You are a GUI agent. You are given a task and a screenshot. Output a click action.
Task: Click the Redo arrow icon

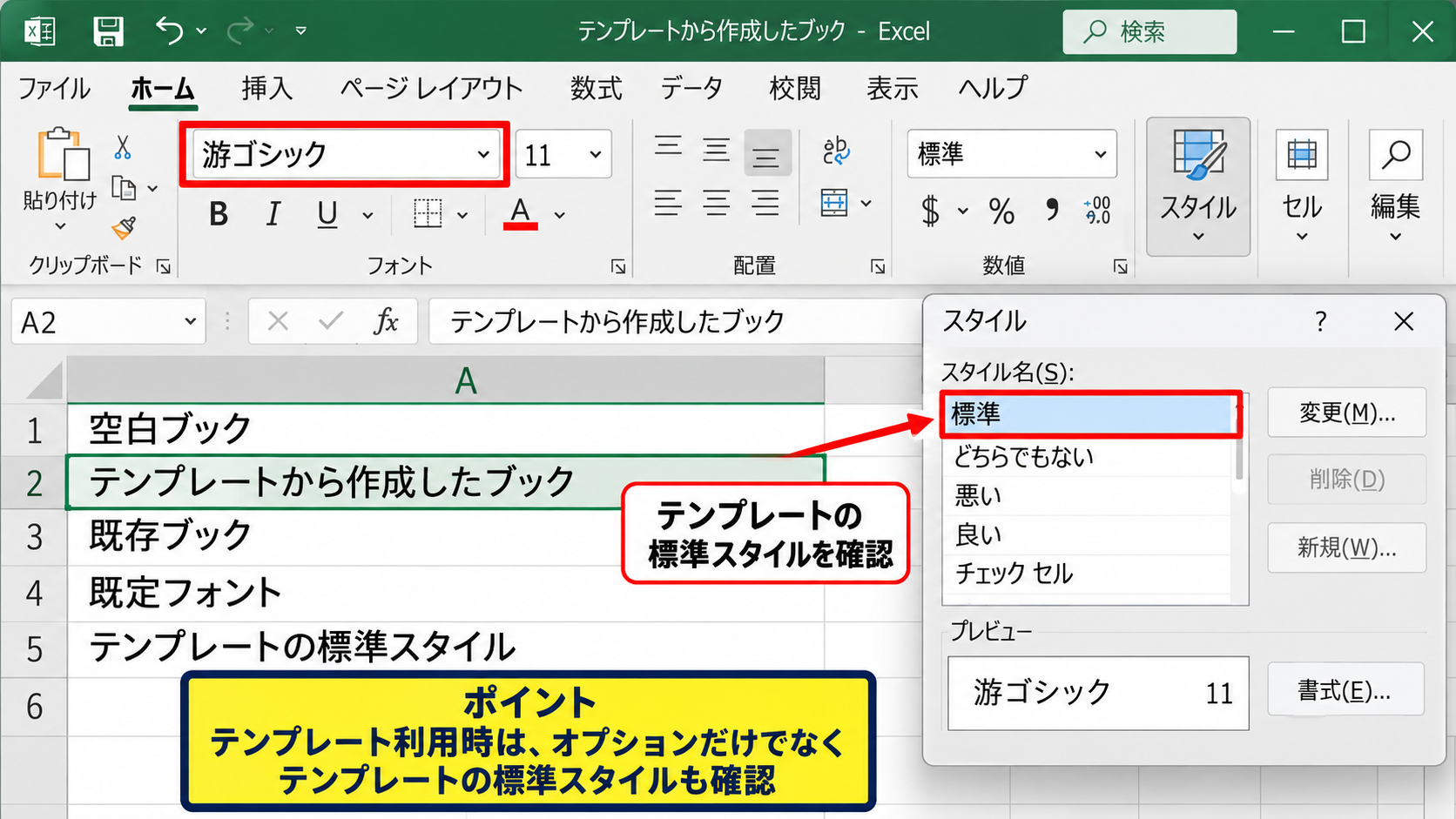click(239, 31)
